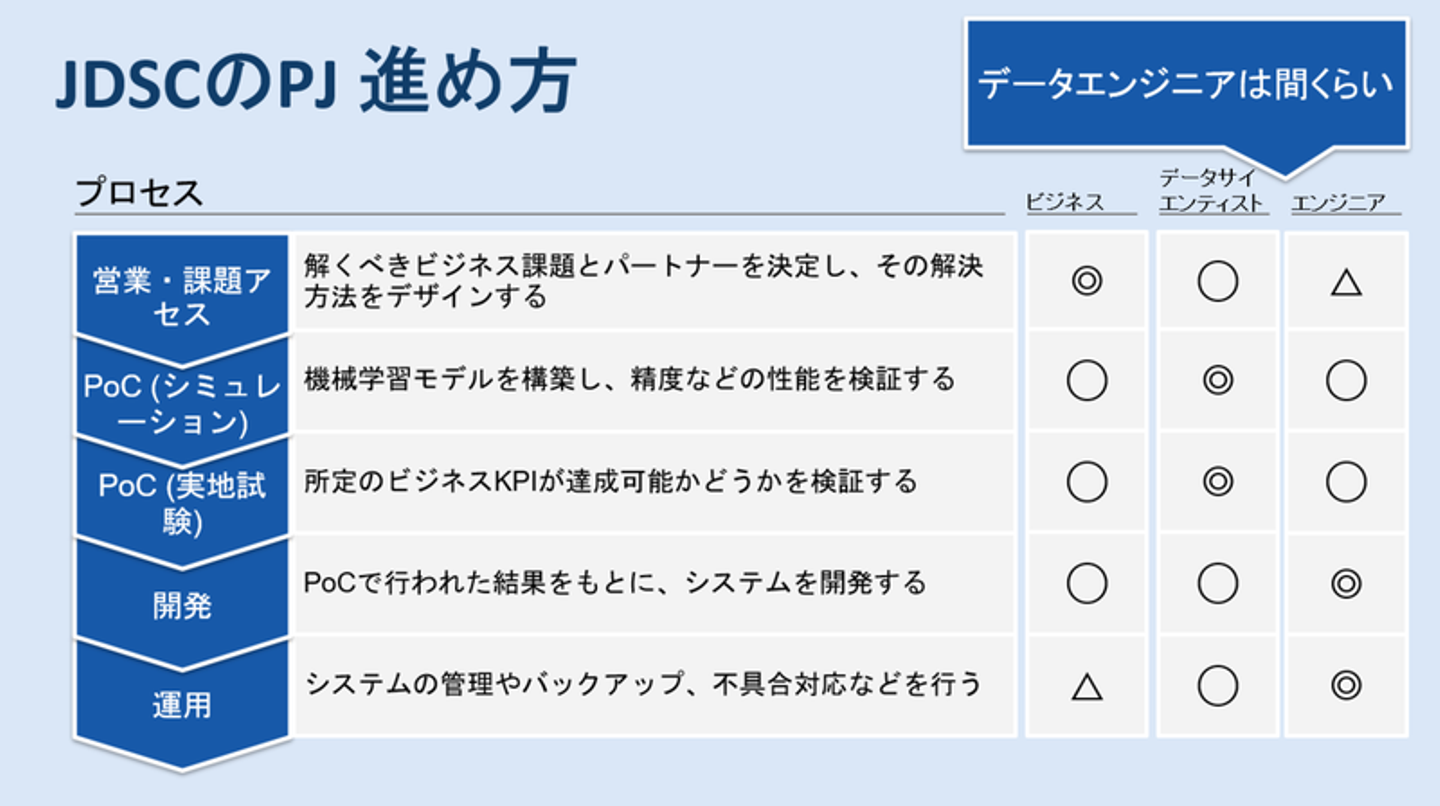The height and width of the screenshot is (806, 1440).
Task: Click double-circle in 営業・課題アクセス Business cell
Action: [1086, 282]
